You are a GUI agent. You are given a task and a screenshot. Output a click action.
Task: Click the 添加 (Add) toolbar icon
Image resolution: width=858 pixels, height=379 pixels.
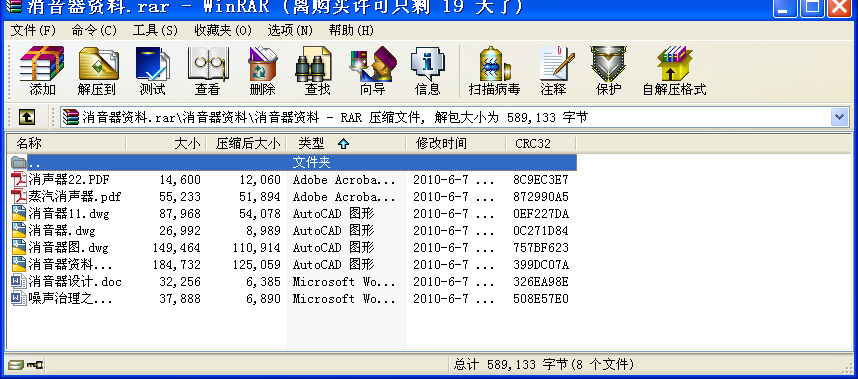pyautogui.click(x=42, y=71)
